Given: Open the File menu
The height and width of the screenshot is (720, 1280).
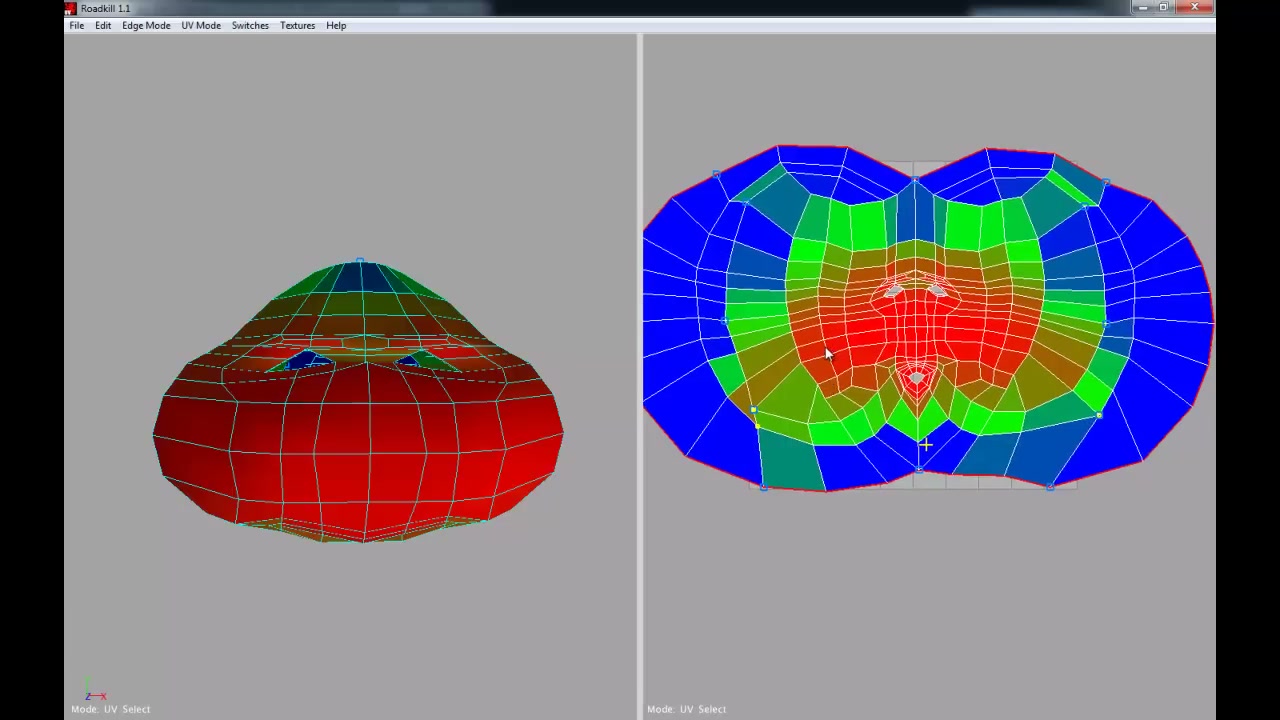Looking at the screenshot, I should point(76,26).
